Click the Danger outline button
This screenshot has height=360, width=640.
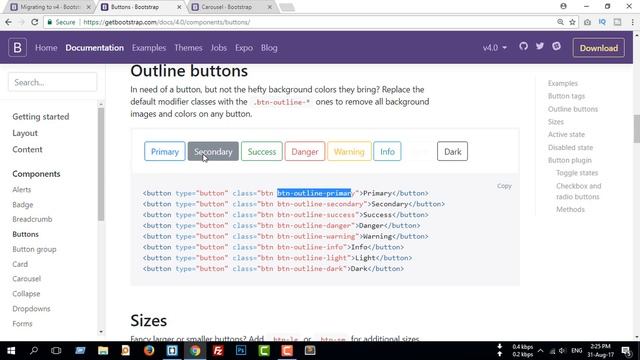point(305,151)
